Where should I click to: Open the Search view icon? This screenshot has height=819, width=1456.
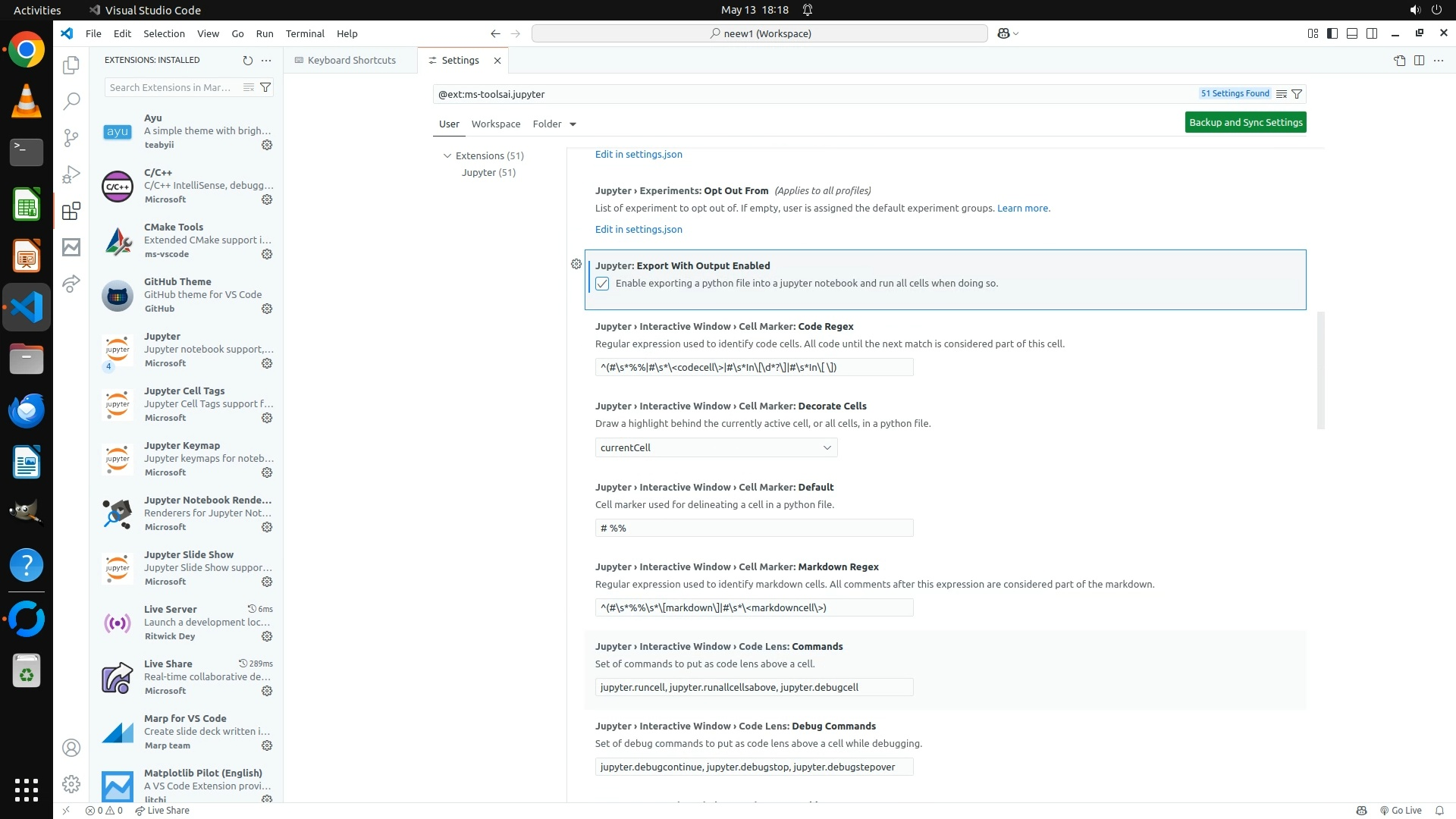(x=71, y=101)
